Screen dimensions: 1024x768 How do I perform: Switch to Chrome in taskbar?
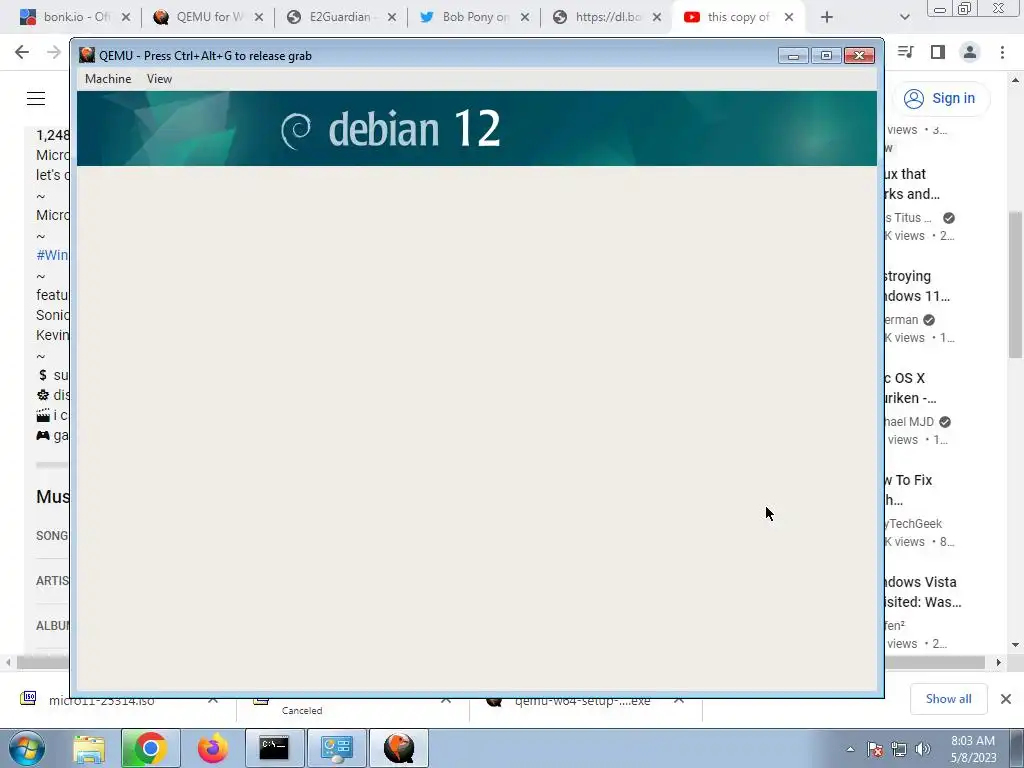point(150,748)
